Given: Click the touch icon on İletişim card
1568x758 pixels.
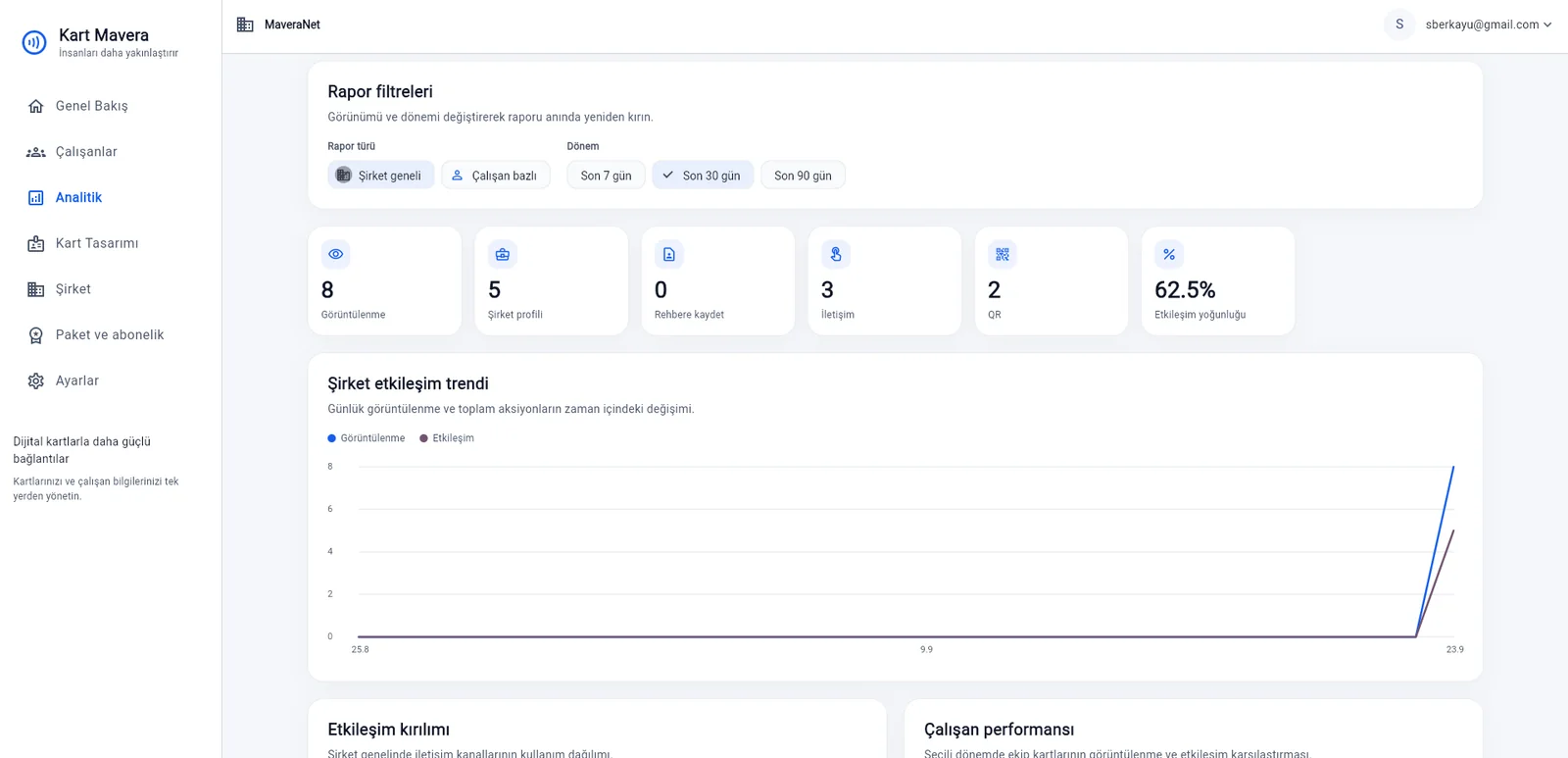Looking at the screenshot, I should 836,254.
